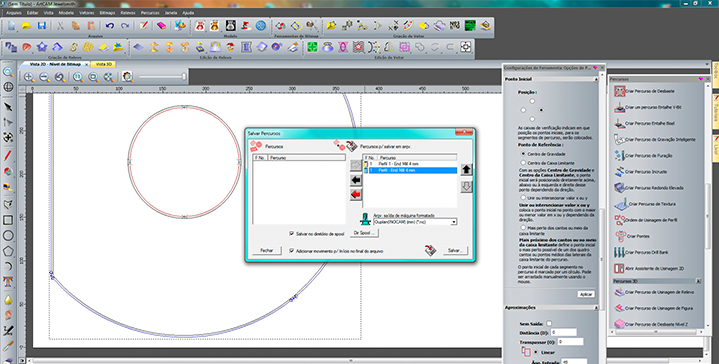Screen dimensions: 719x364
Task: Click the open folder icon
Action: coord(27,26)
